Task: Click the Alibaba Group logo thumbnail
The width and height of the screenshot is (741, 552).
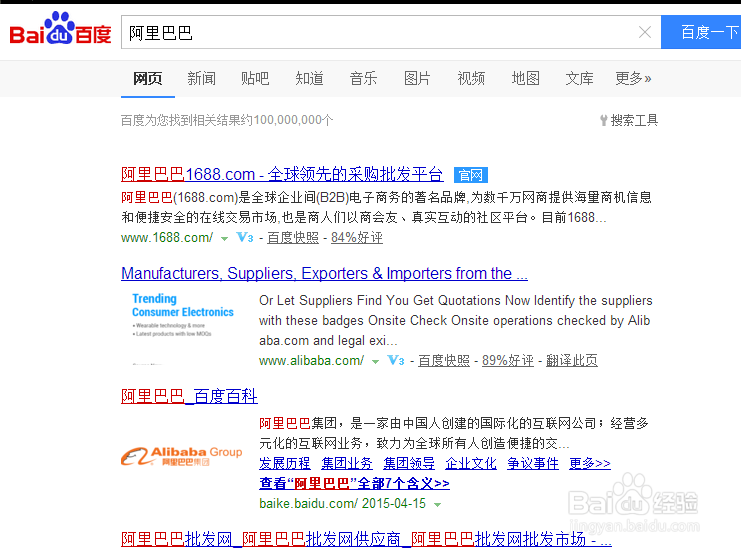Action: [x=181, y=456]
